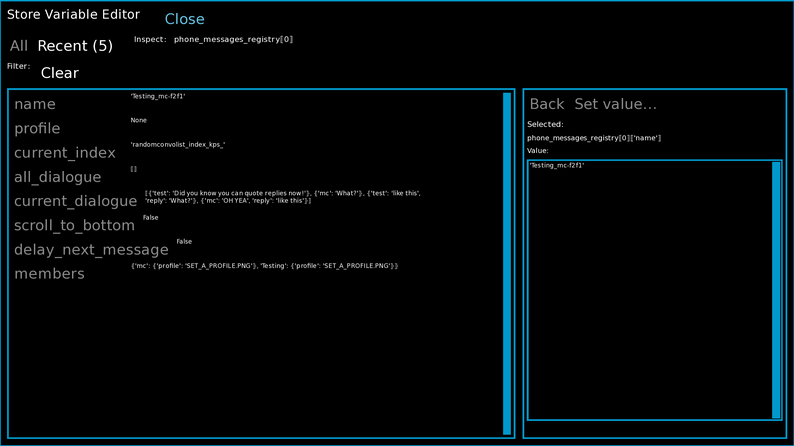Select the name variable row
Viewport: 794px width, 446px height.
[35, 104]
